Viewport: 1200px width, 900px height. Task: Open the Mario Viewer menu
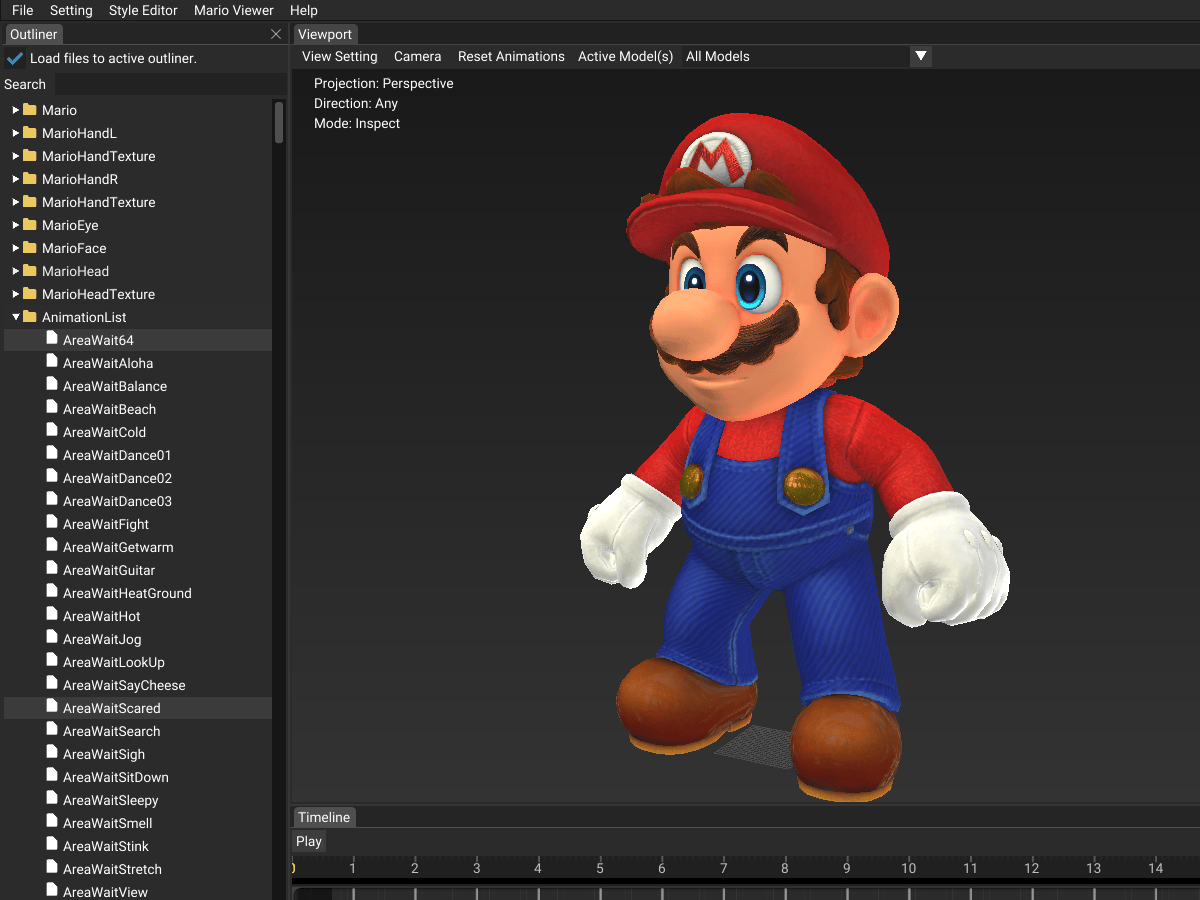[233, 10]
